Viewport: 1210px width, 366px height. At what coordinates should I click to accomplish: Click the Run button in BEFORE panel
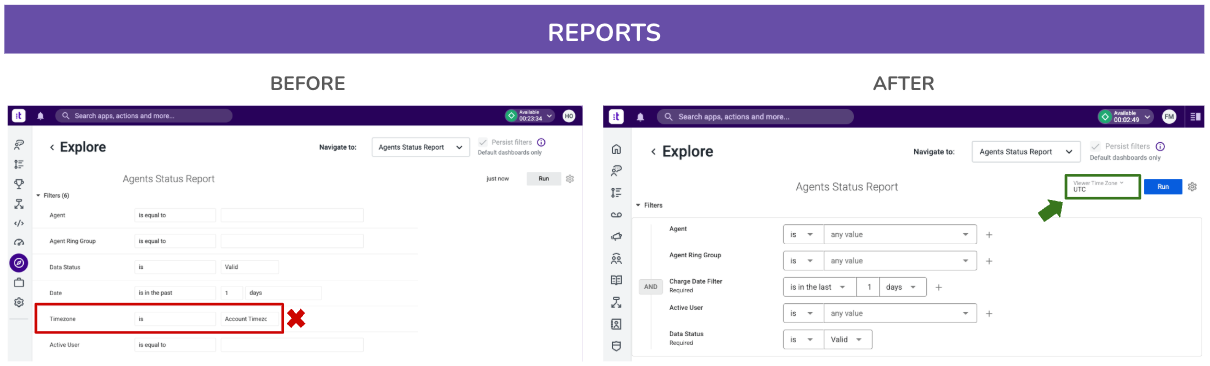[543, 179]
